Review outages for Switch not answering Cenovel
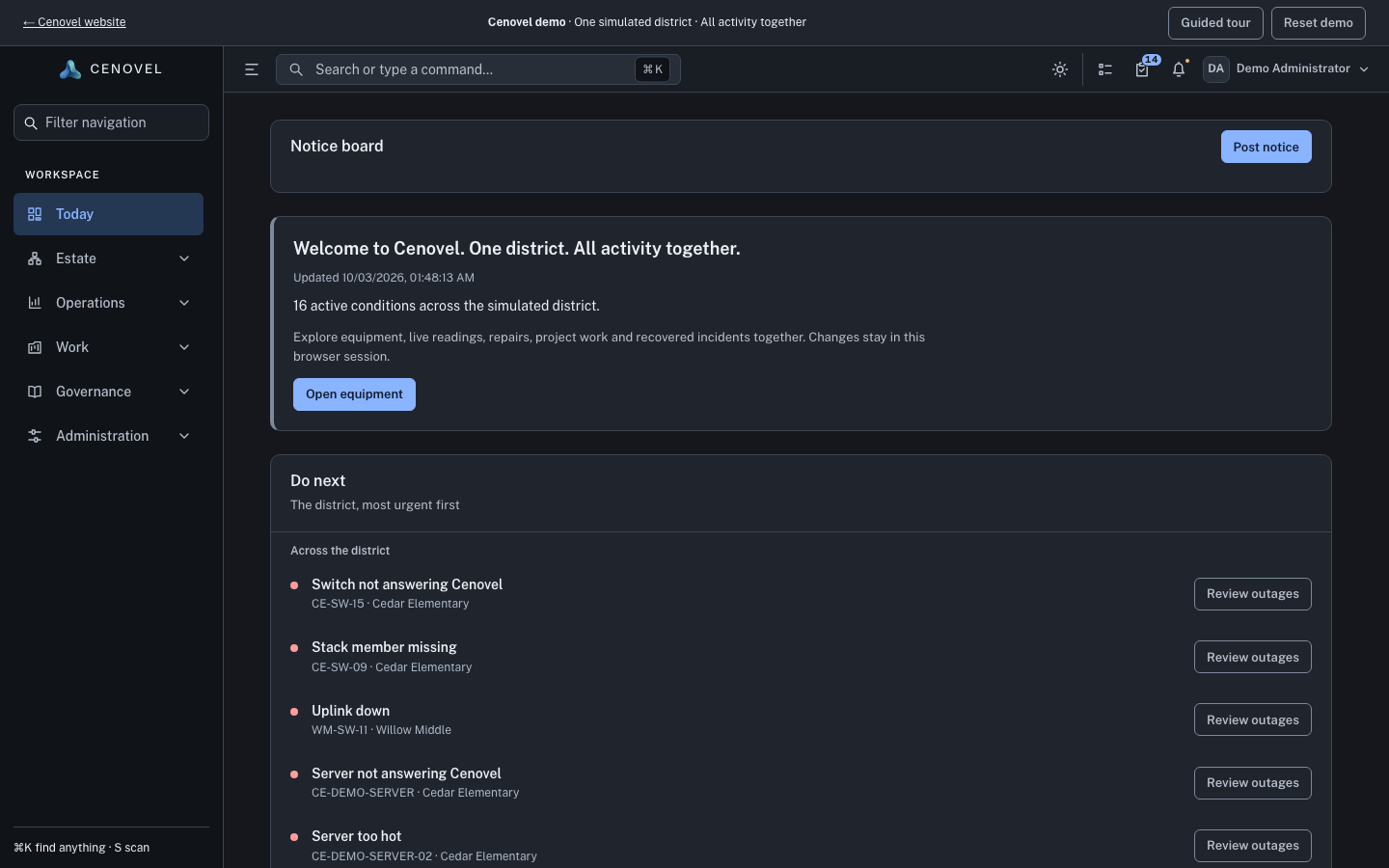Screen dimensions: 1389x868 (x=1252, y=594)
